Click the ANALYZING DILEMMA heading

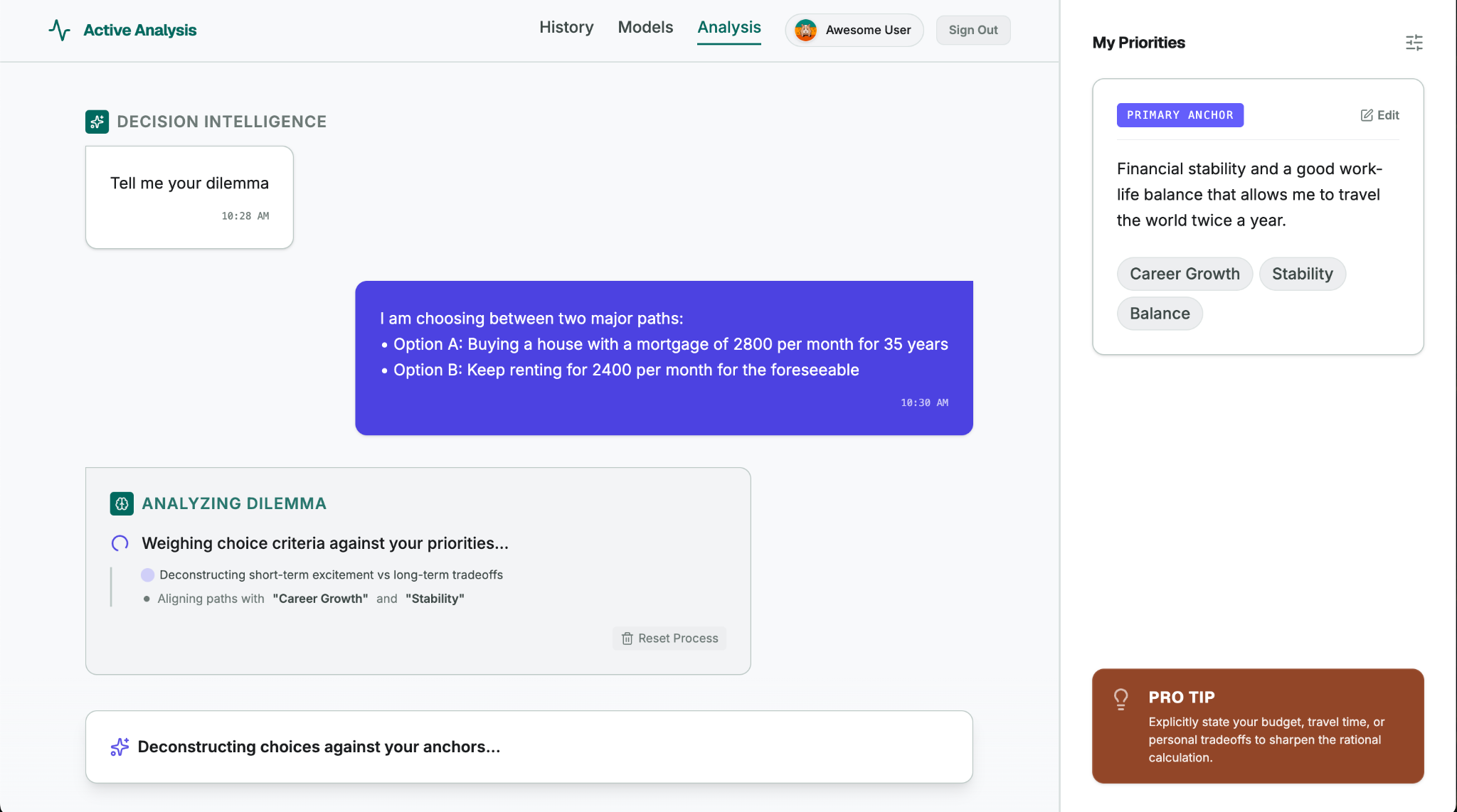click(x=234, y=503)
